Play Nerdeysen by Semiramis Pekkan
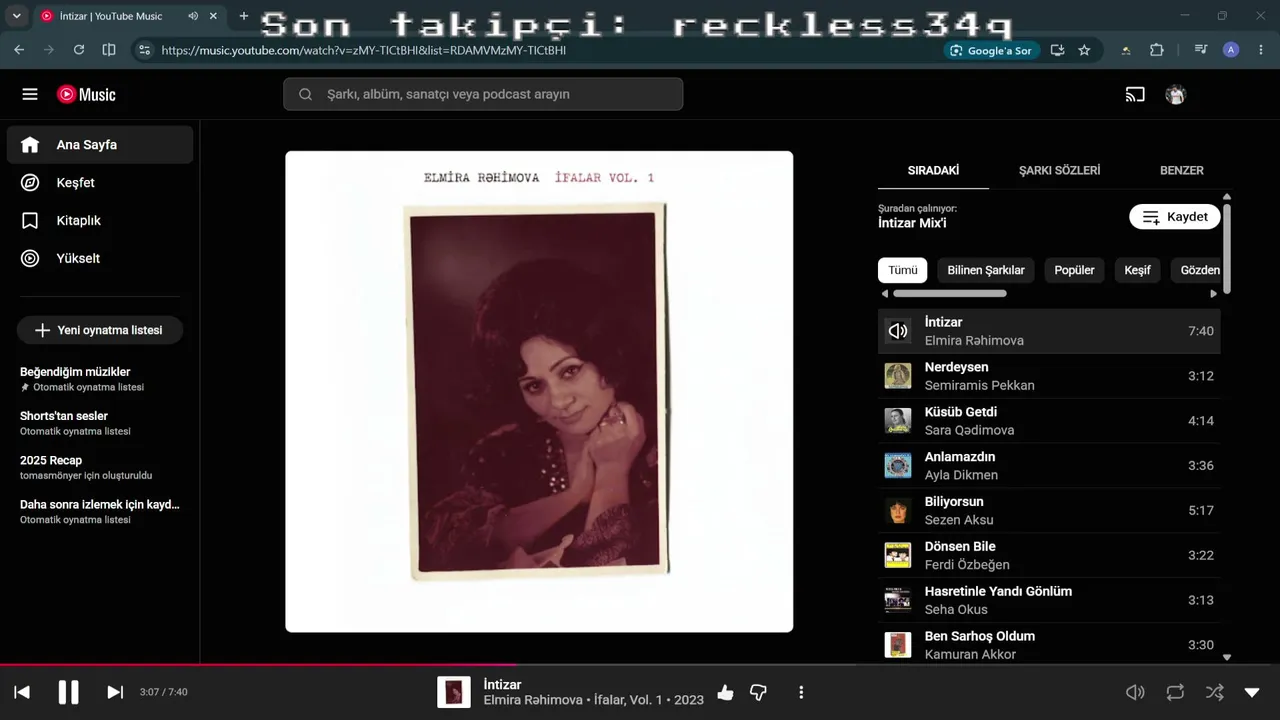This screenshot has width=1280, height=720. coord(1049,376)
